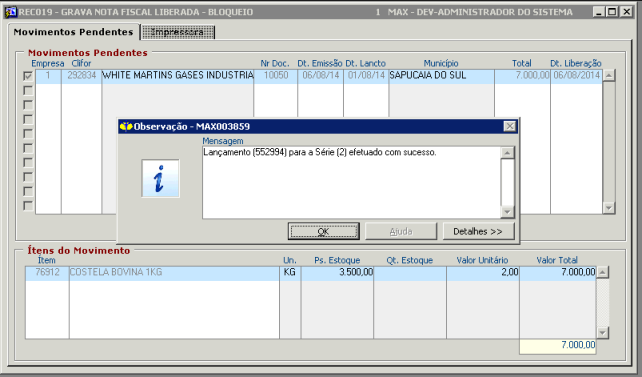Maximize the REC019 window
The image size is (642, 377).
[612, 12]
